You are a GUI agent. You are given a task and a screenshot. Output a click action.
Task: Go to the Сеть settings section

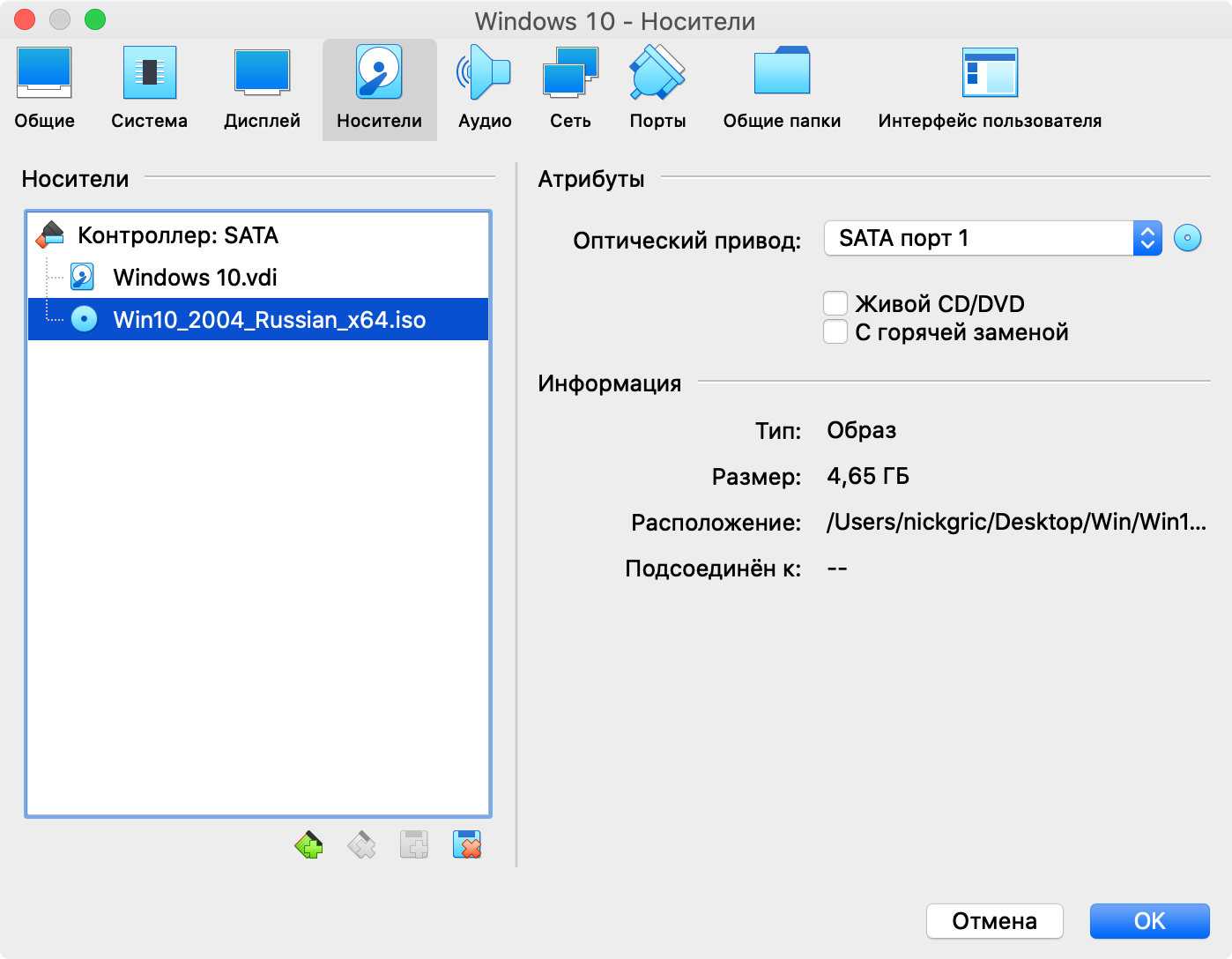pyautogui.click(x=570, y=89)
